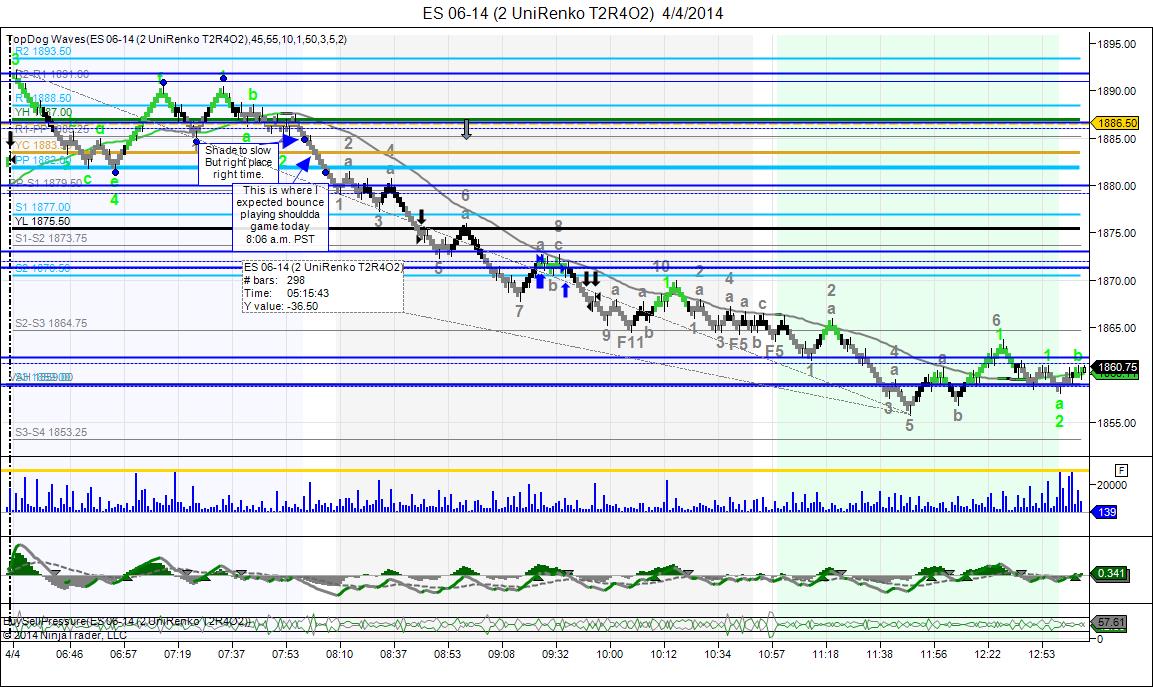Select the gray down arrow drawing near 1886
Image resolution: width=1153 pixels, height=687 pixels.
tap(466, 129)
